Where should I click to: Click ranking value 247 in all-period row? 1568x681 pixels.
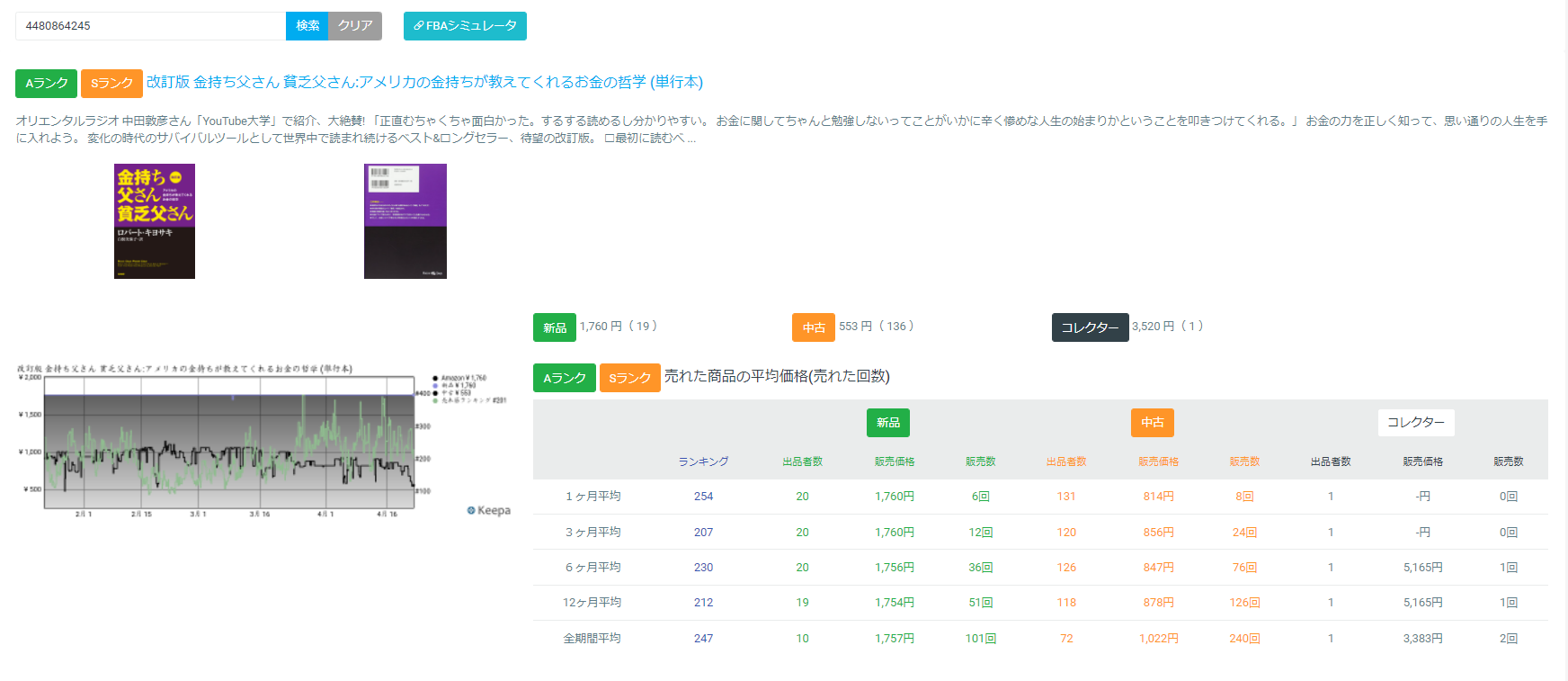coord(703,639)
